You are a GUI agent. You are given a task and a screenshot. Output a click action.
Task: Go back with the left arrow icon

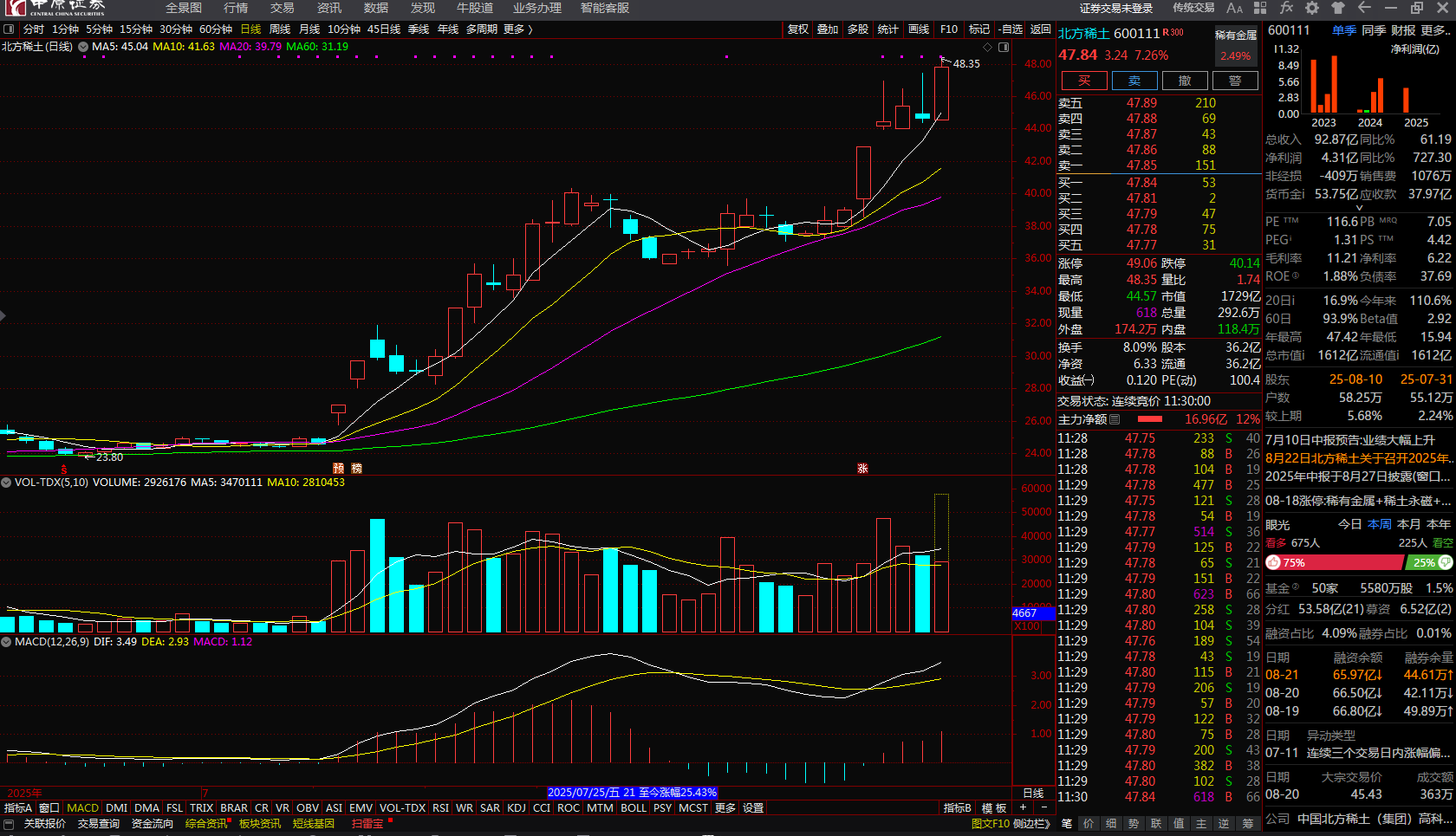tap(1364, 8)
